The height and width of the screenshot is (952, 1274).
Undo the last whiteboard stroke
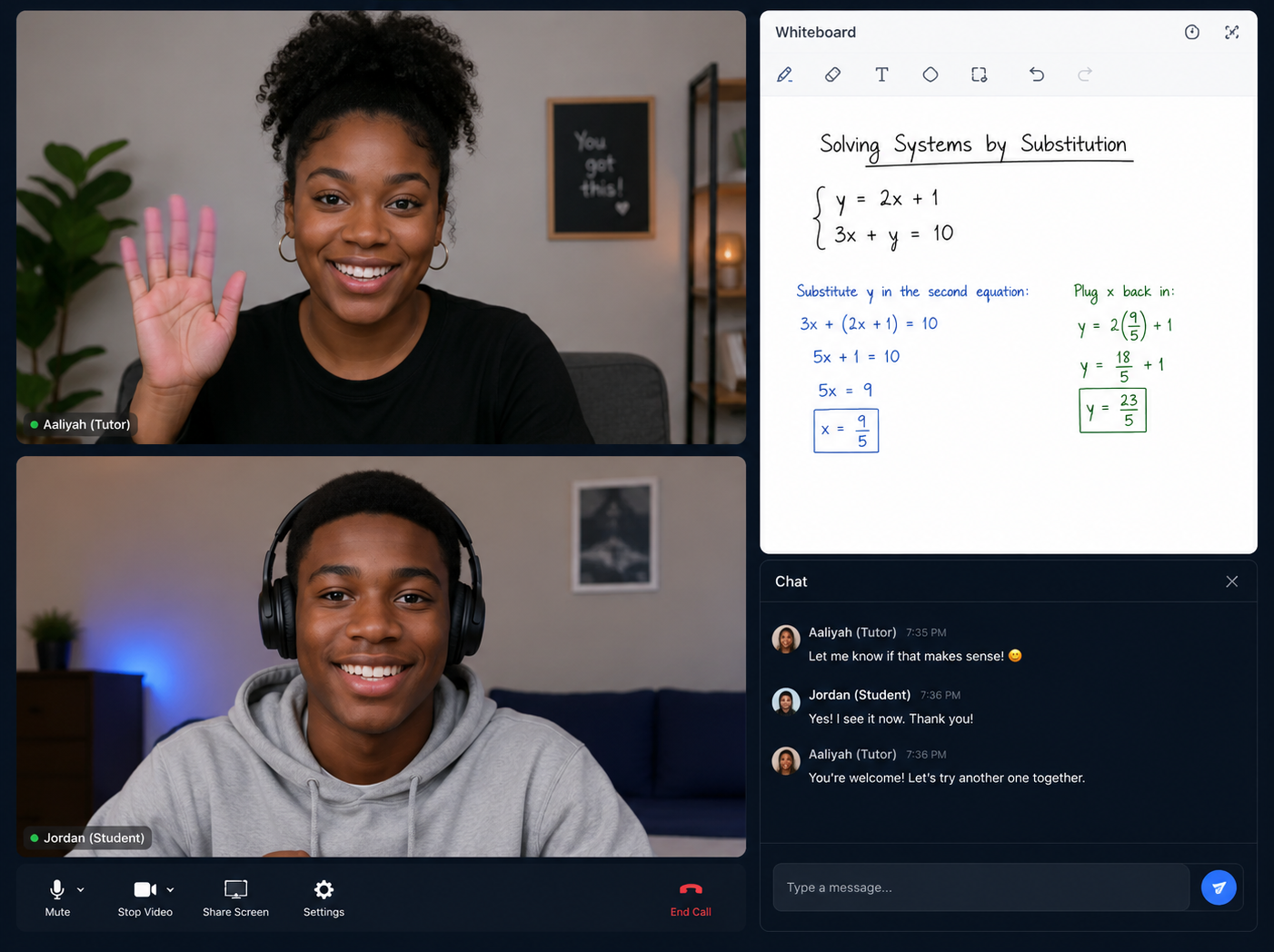point(1036,74)
